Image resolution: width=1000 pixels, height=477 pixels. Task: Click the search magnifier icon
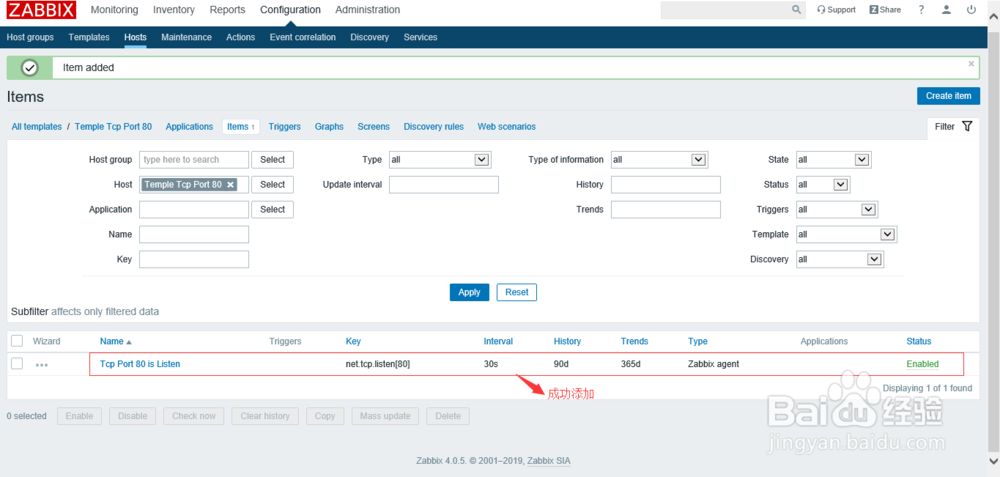(796, 10)
